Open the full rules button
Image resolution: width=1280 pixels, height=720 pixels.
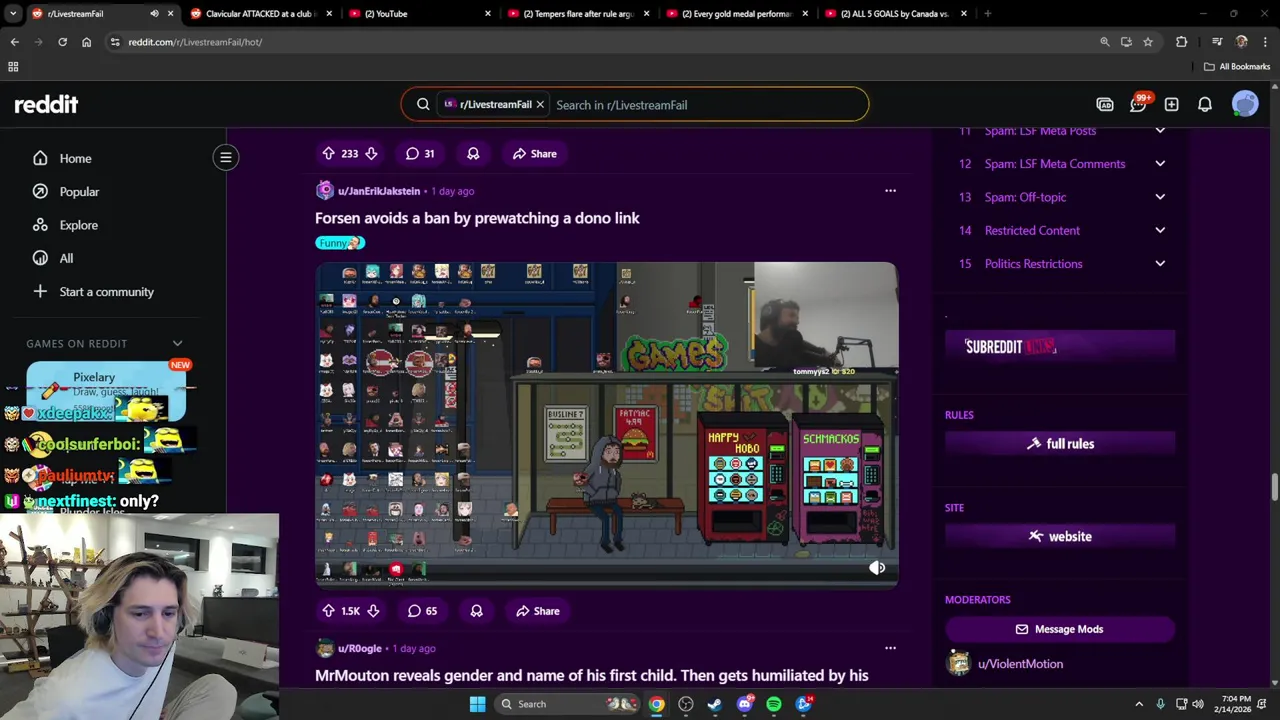pos(1059,444)
